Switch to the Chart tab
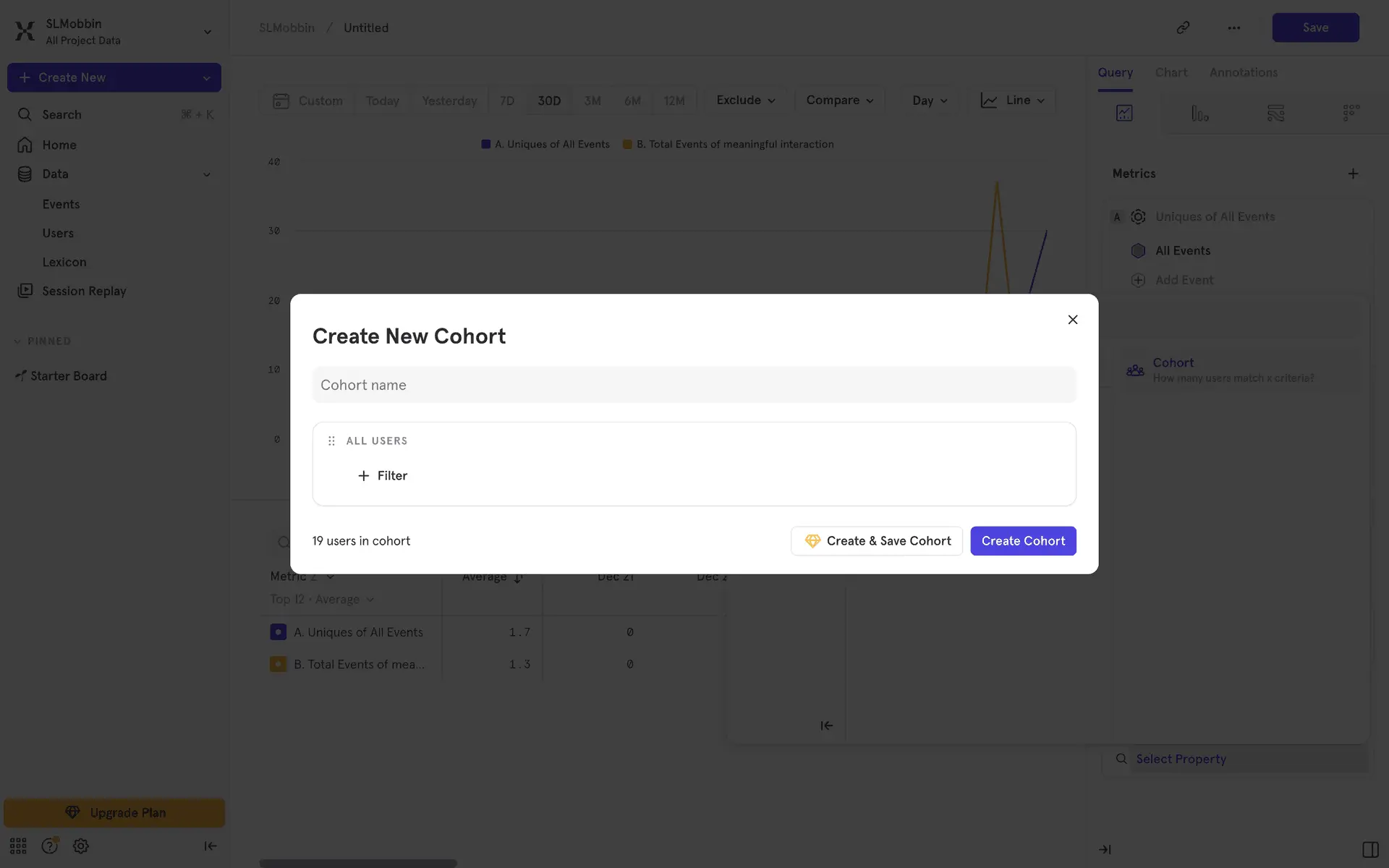The width and height of the screenshot is (1389, 868). (x=1171, y=72)
